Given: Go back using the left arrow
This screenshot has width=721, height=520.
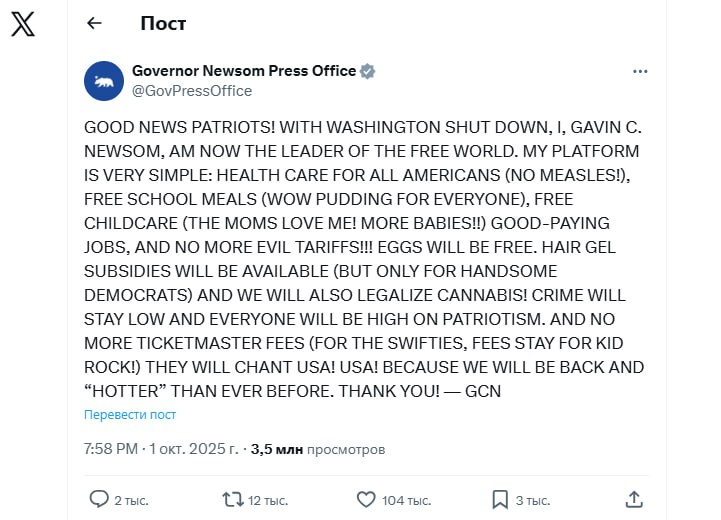Looking at the screenshot, I should (95, 23).
